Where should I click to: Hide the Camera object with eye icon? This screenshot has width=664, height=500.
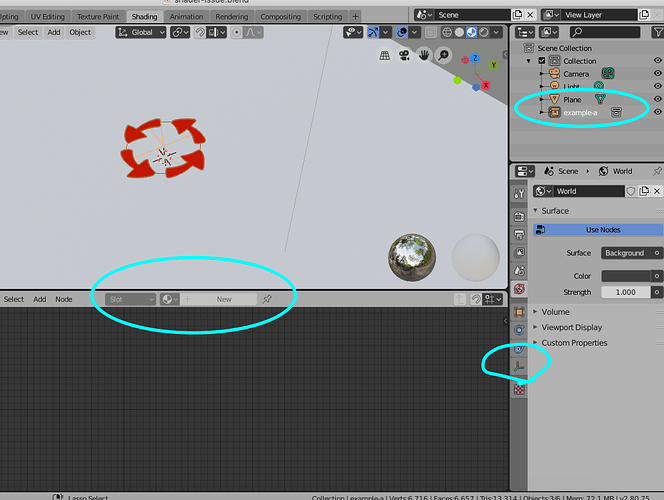657,73
